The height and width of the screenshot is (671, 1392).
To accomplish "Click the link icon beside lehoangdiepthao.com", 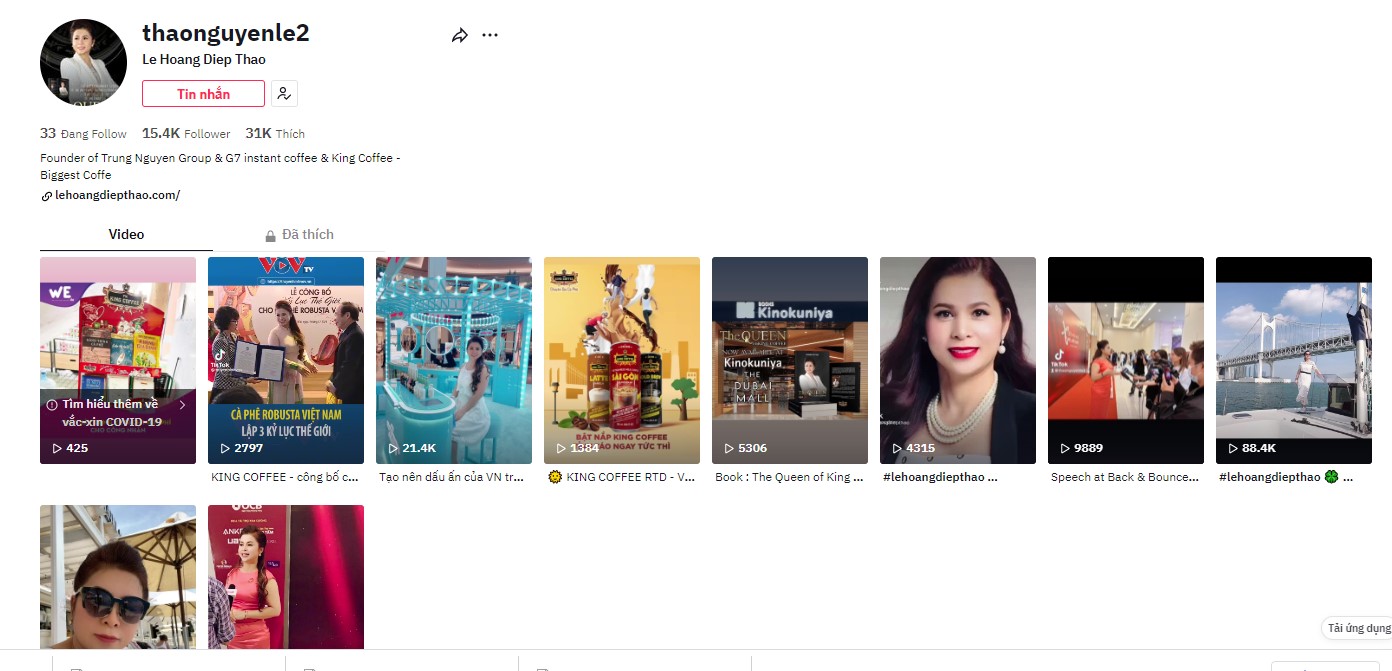I will click(x=46, y=196).
